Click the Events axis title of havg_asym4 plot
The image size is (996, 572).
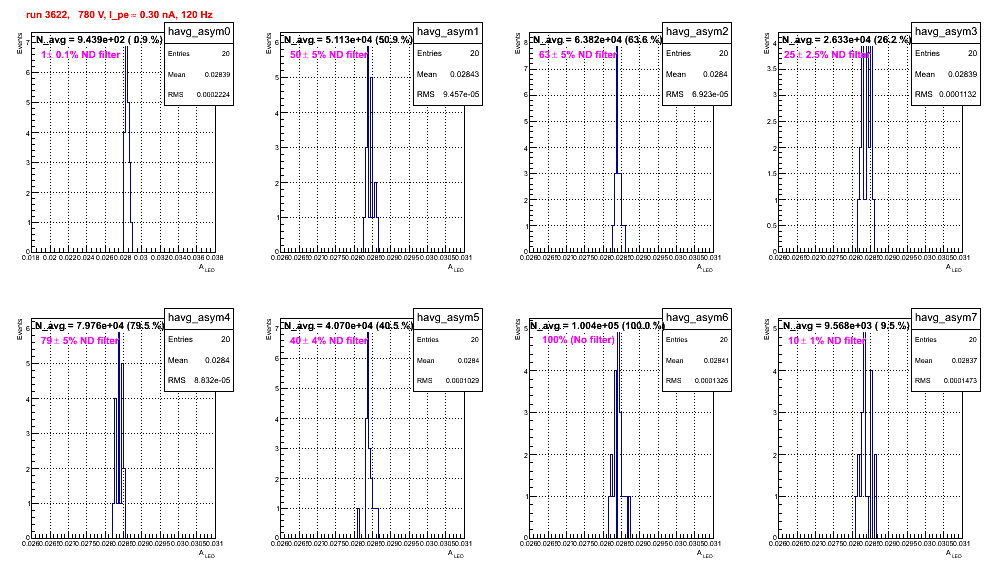[19, 328]
